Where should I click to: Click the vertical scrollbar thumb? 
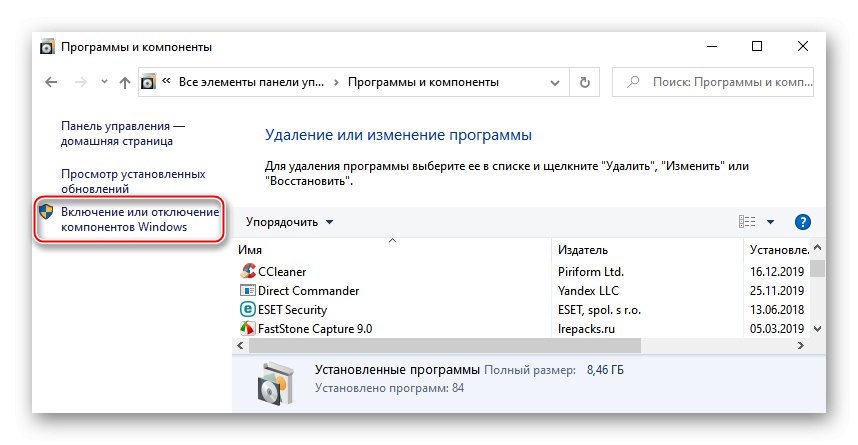[818, 268]
